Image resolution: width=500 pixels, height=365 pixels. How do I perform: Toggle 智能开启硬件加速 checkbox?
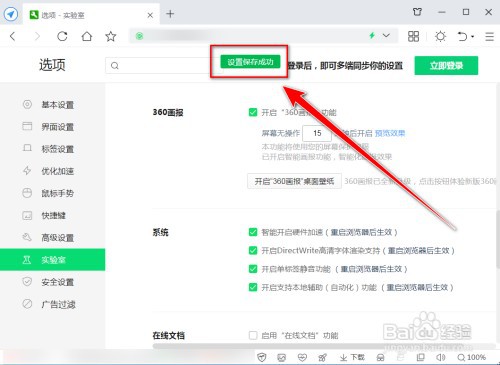click(x=253, y=232)
